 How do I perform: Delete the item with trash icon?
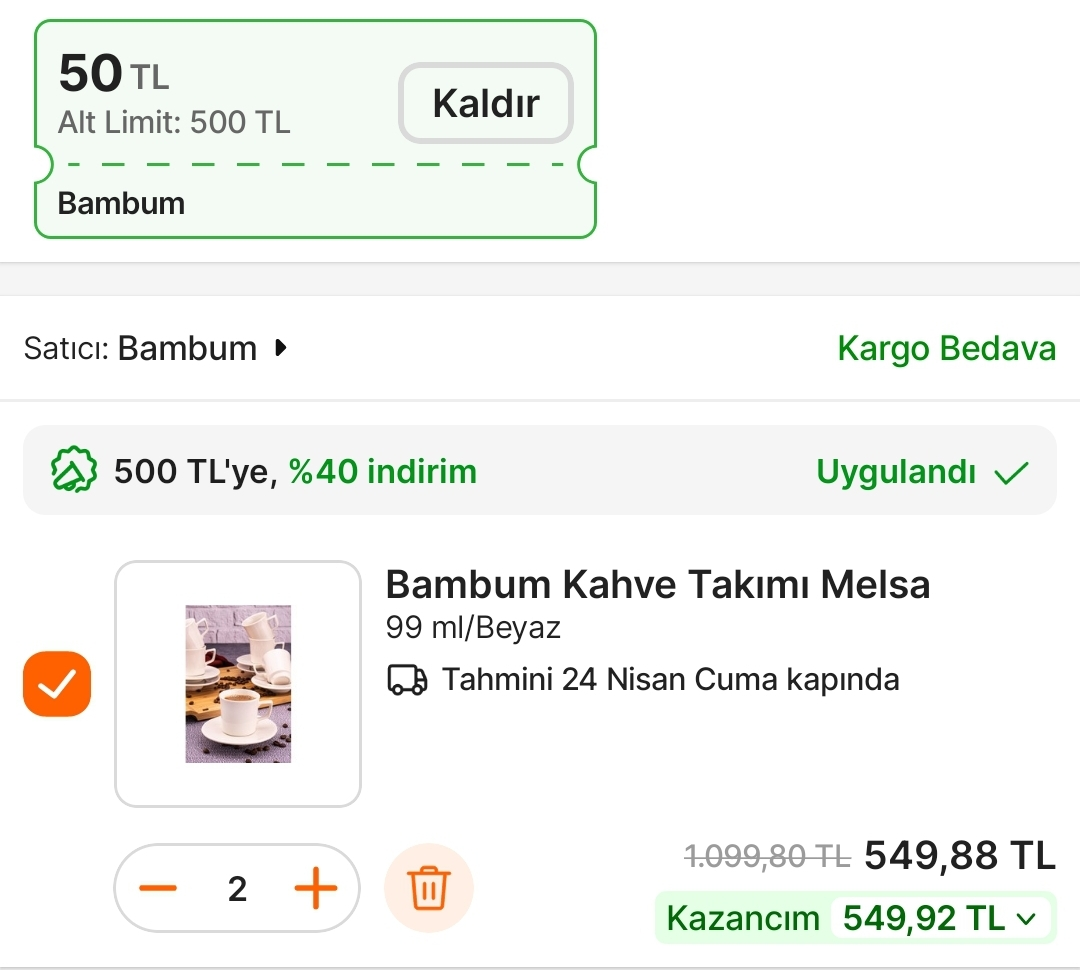click(429, 888)
